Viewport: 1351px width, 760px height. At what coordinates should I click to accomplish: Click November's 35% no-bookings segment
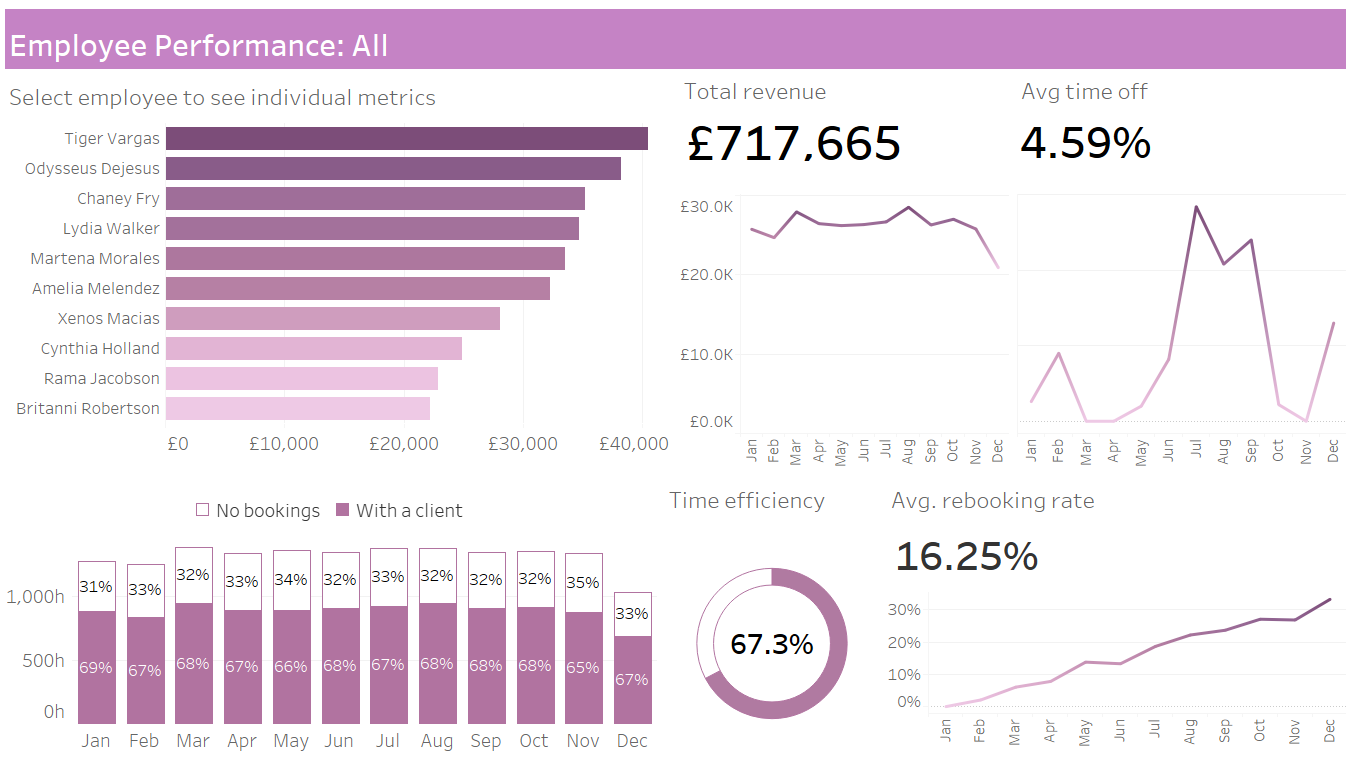tap(584, 582)
